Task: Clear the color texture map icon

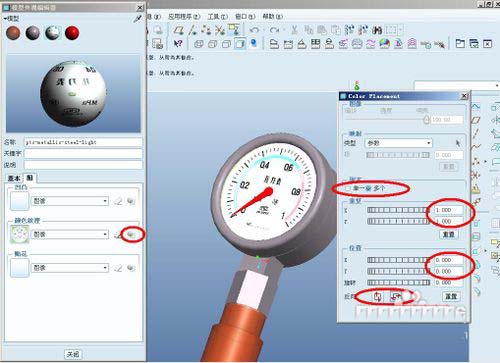Action: (x=118, y=235)
